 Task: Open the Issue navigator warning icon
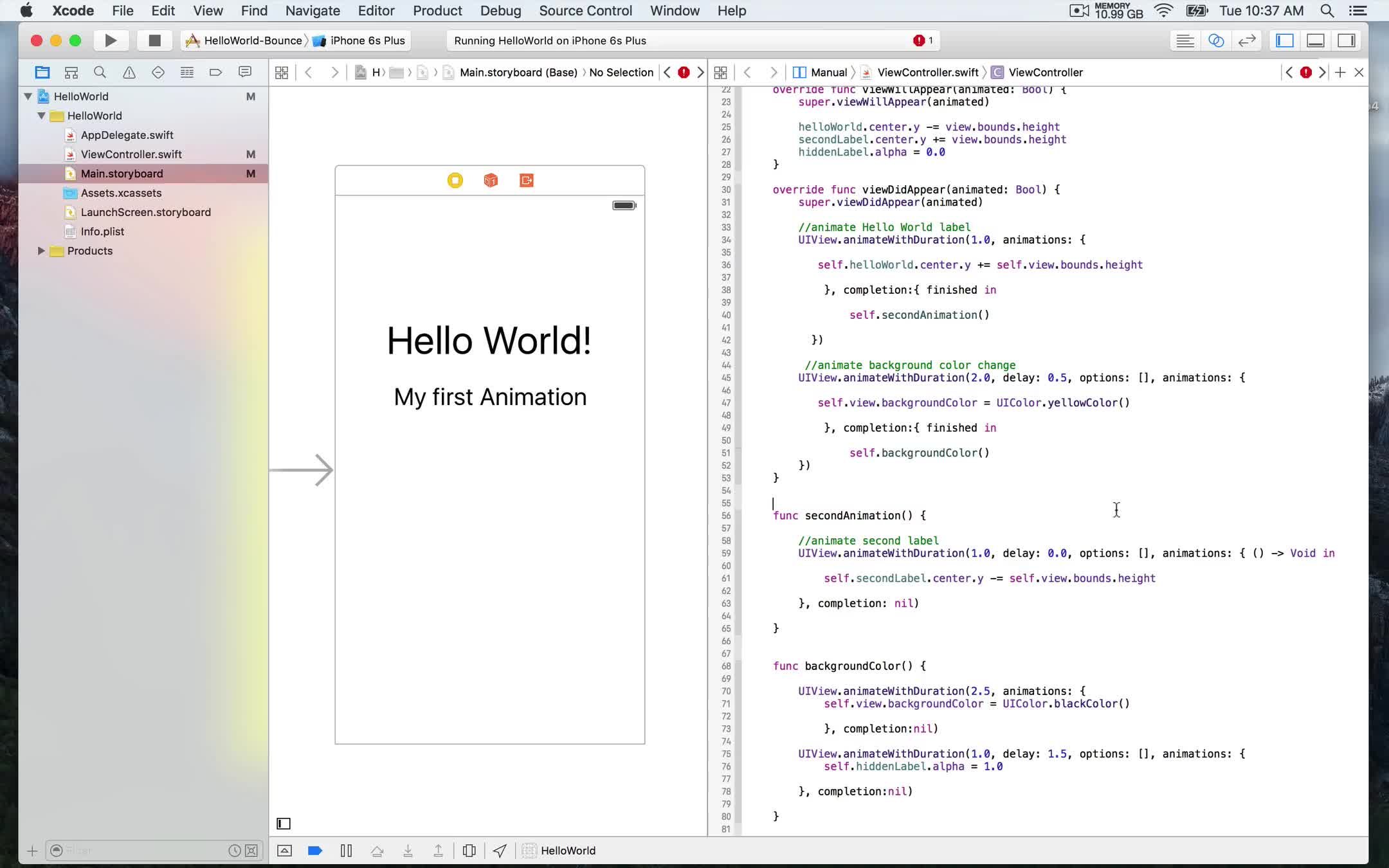click(129, 73)
